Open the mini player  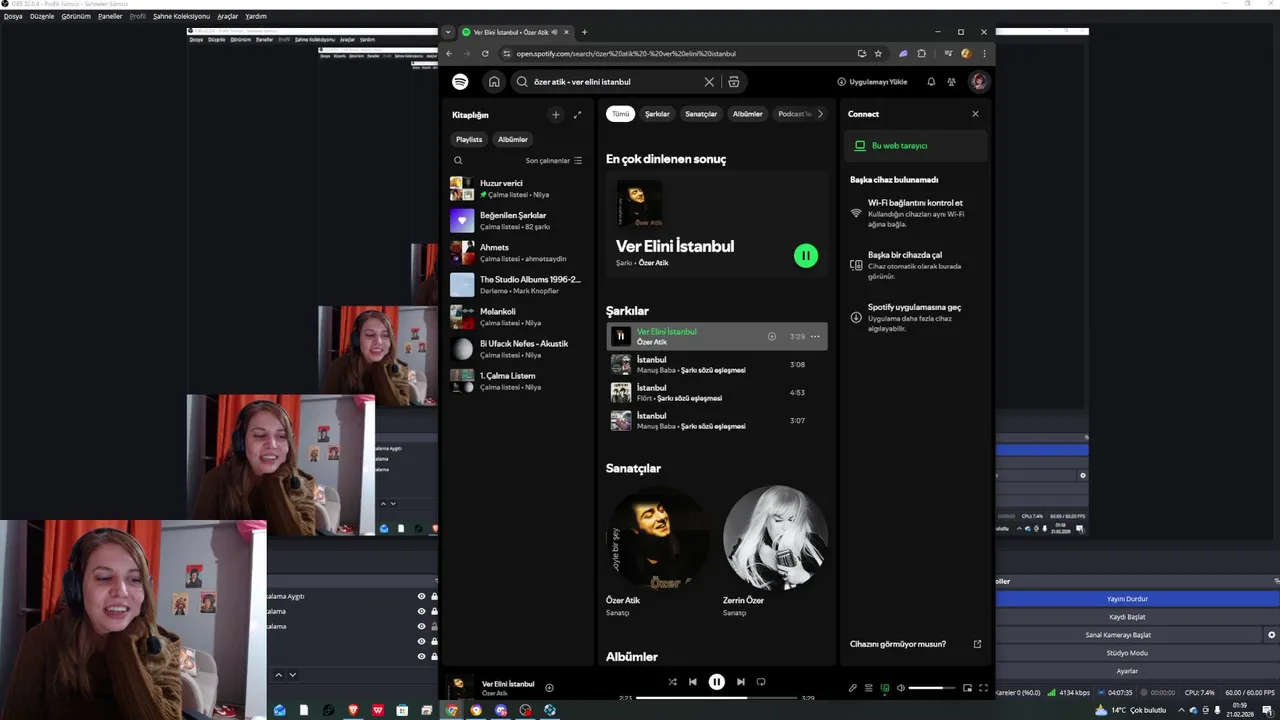[x=967, y=688]
